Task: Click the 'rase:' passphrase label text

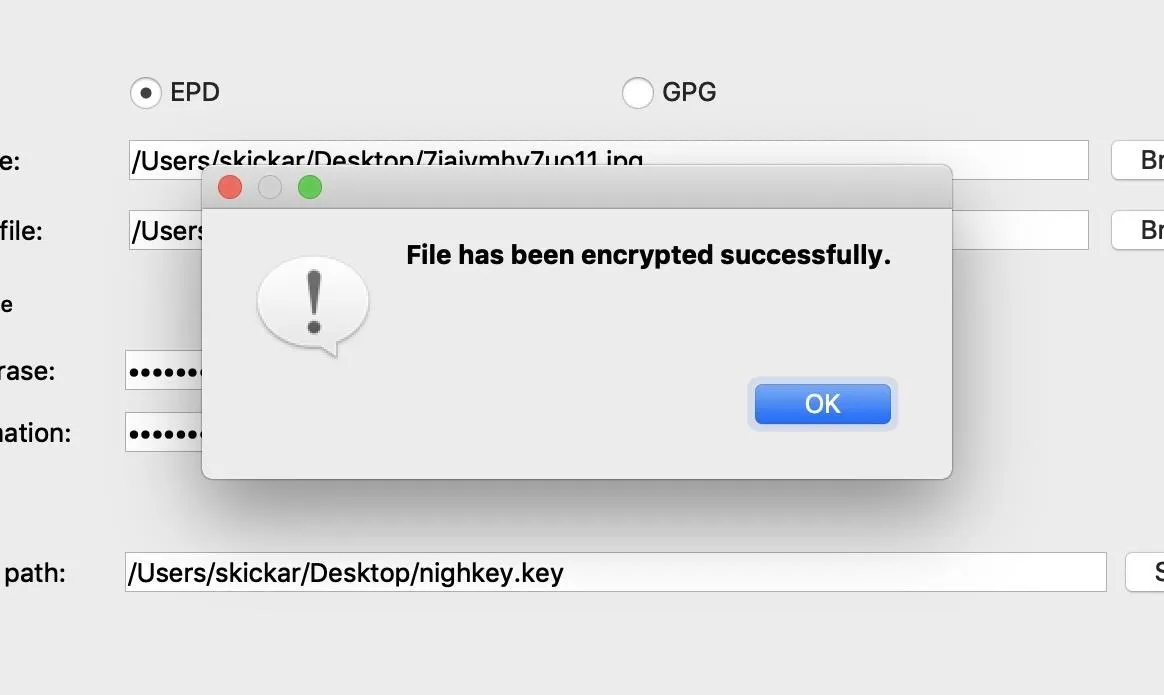Action: tap(27, 371)
